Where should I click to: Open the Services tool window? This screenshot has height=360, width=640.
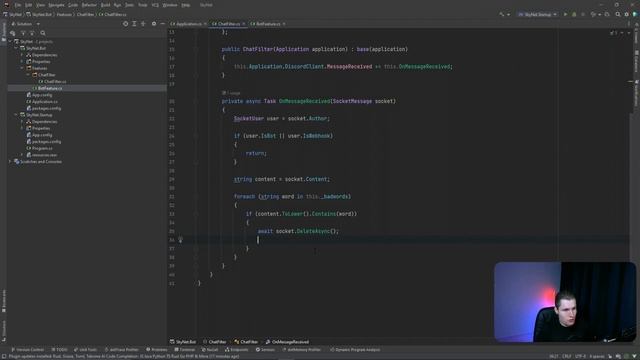[x=265, y=349]
